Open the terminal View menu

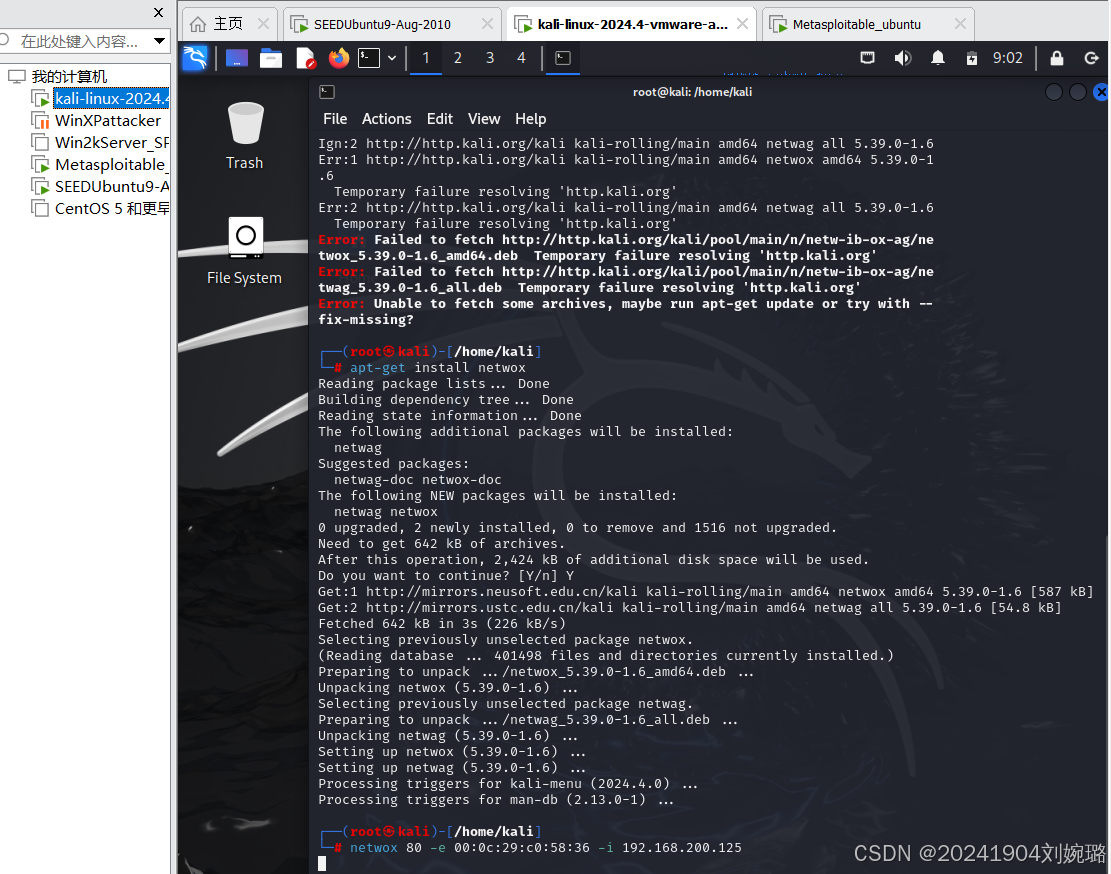[484, 119]
